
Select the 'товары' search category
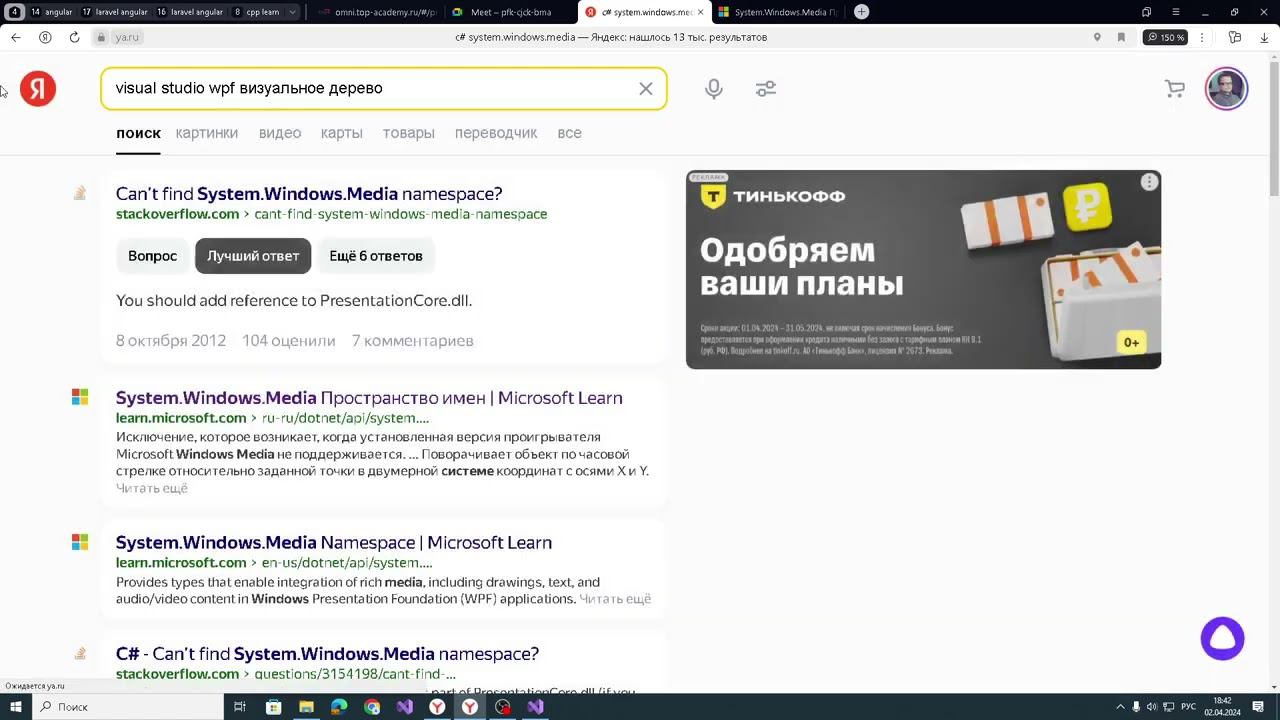409,133
